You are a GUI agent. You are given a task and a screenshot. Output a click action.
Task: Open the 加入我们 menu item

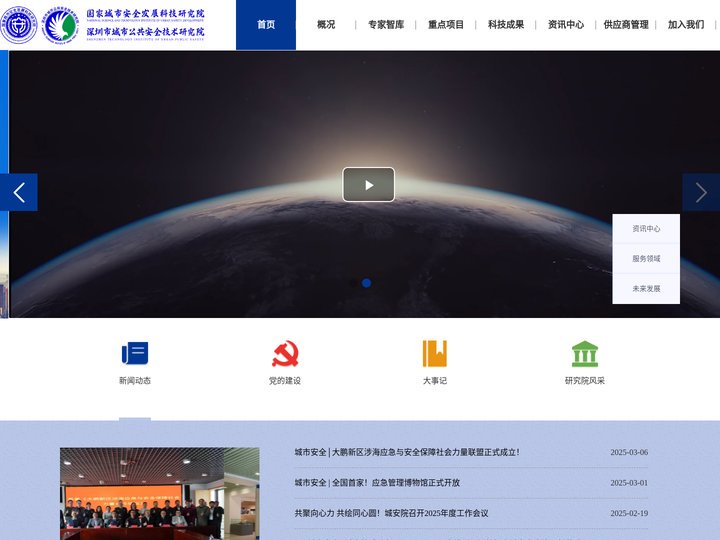(686, 25)
